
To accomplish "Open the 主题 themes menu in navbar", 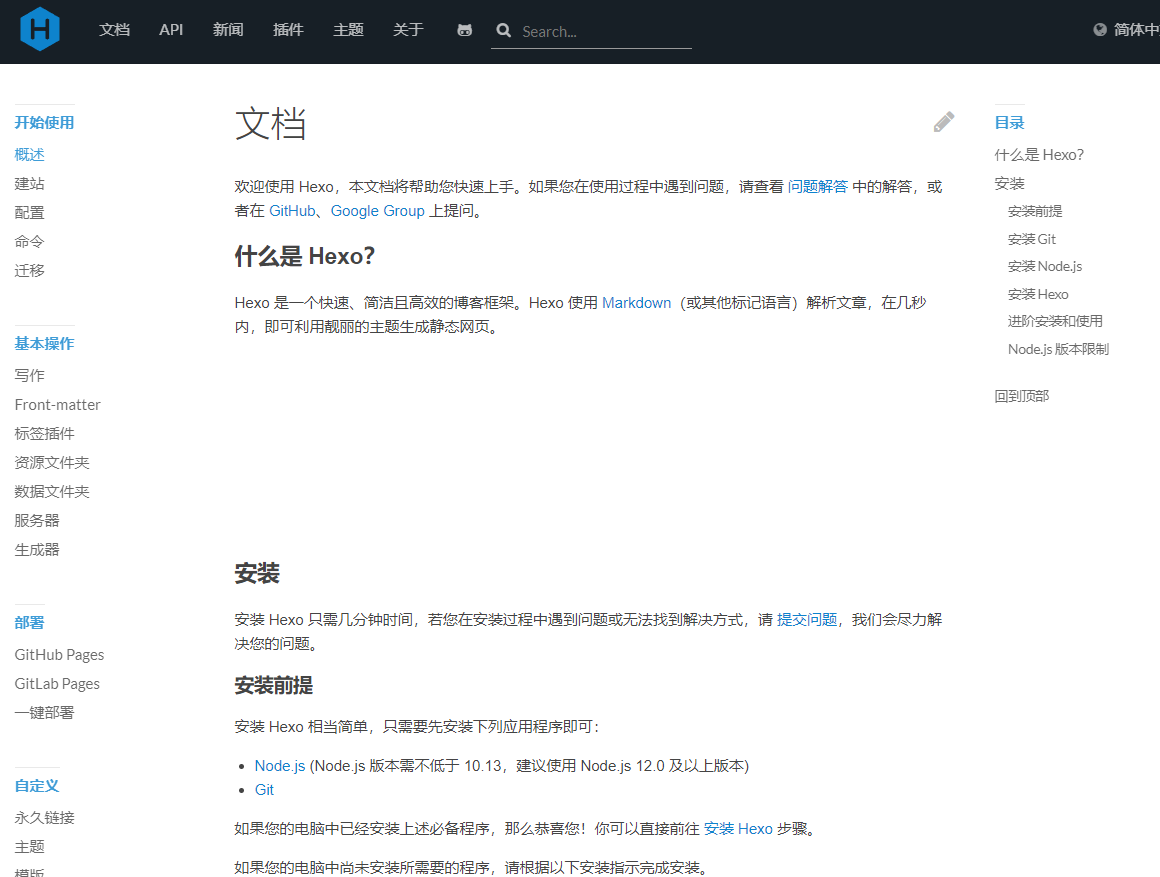I will click(348, 30).
